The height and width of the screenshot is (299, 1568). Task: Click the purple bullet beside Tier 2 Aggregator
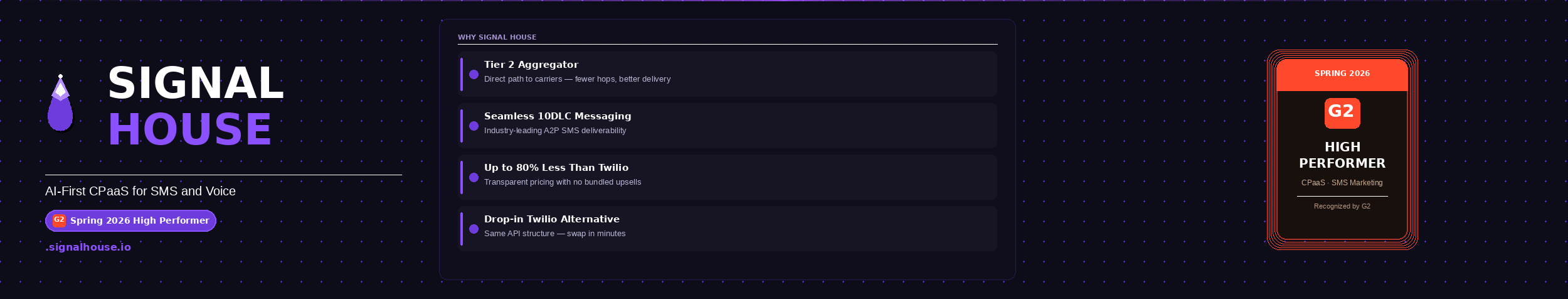pyautogui.click(x=474, y=75)
